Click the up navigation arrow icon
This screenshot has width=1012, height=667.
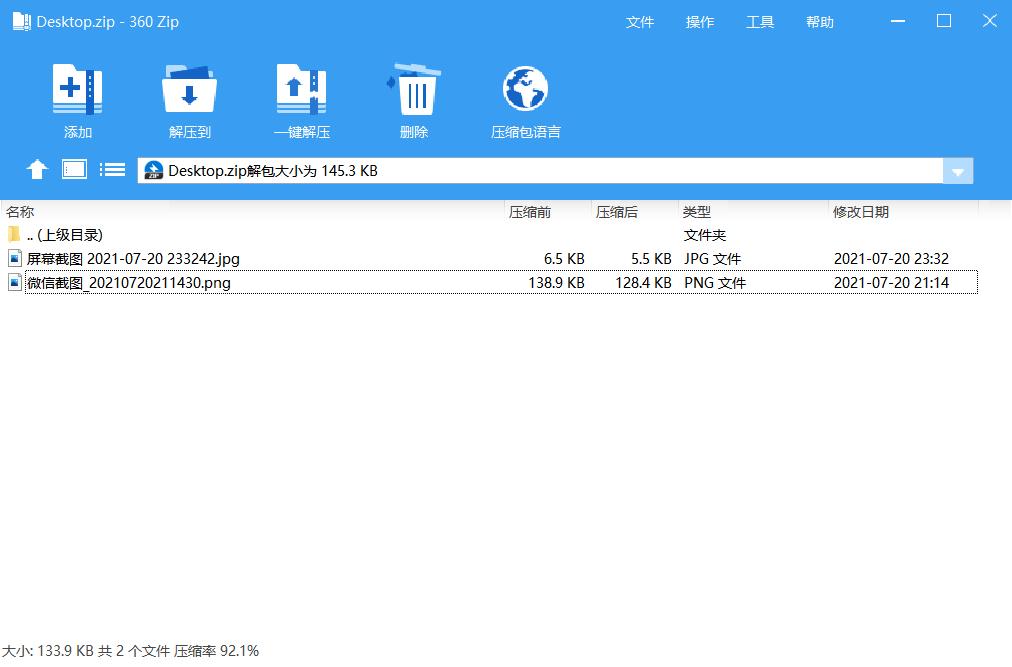coord(36,169)
